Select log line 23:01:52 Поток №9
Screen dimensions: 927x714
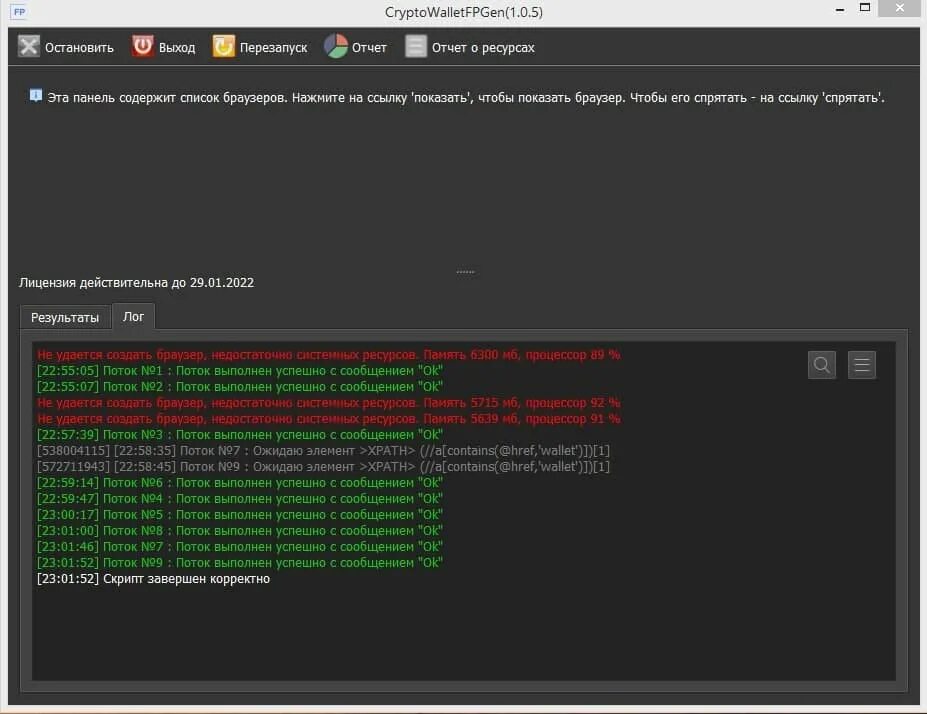coord(240,562)
